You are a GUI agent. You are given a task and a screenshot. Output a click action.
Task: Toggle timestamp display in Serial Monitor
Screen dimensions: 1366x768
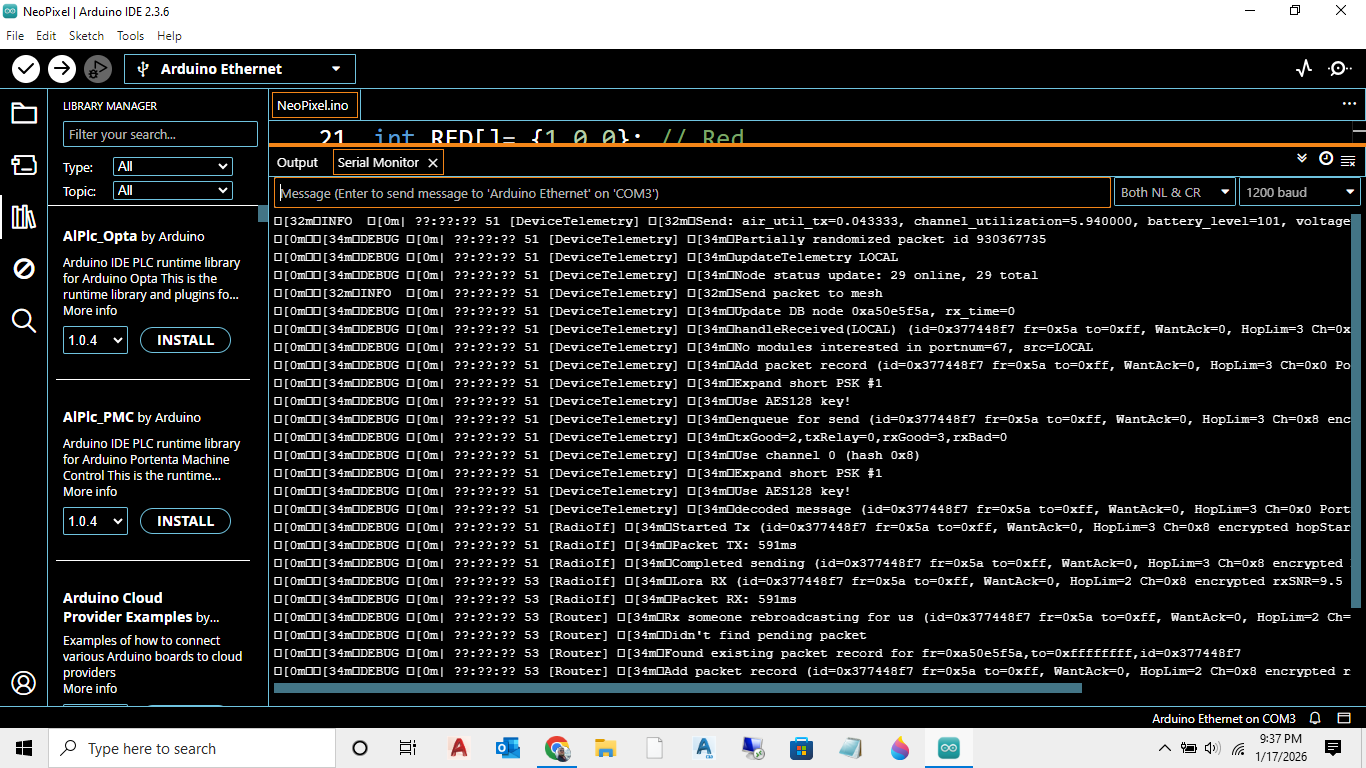(1326, 159)
